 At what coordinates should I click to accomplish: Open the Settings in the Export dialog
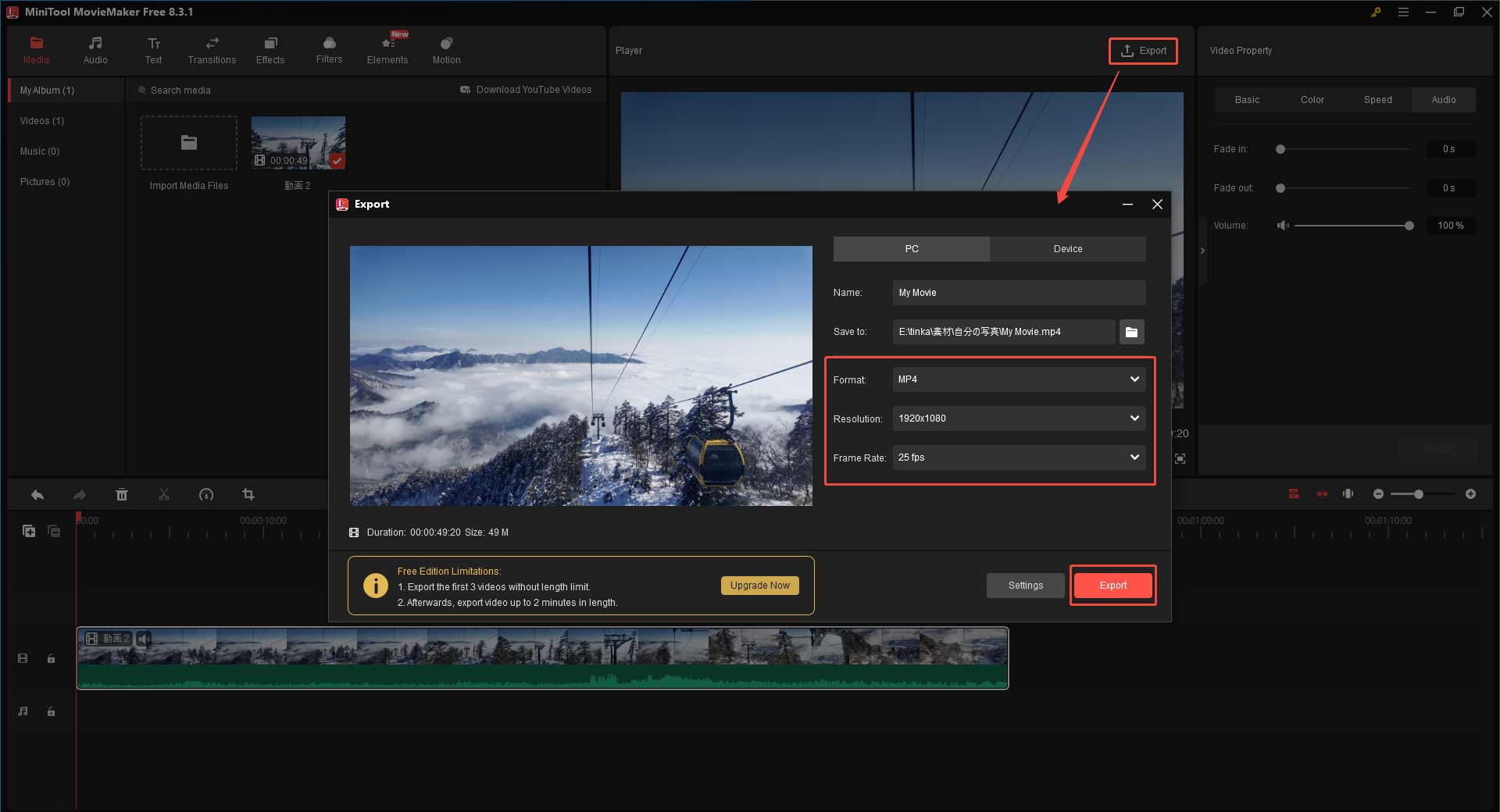(x=1025, y=585)
